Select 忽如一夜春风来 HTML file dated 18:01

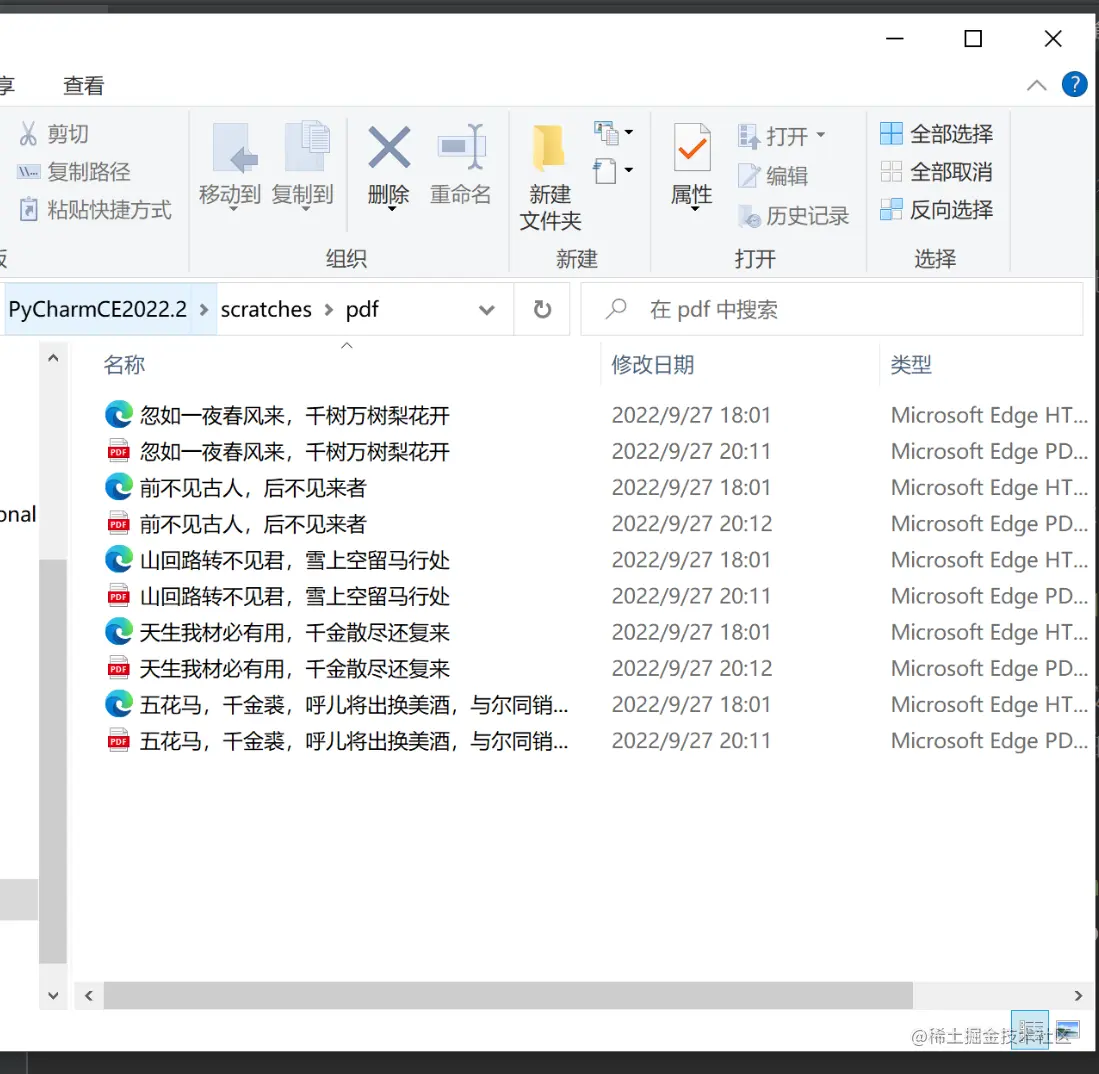(294, 415)
